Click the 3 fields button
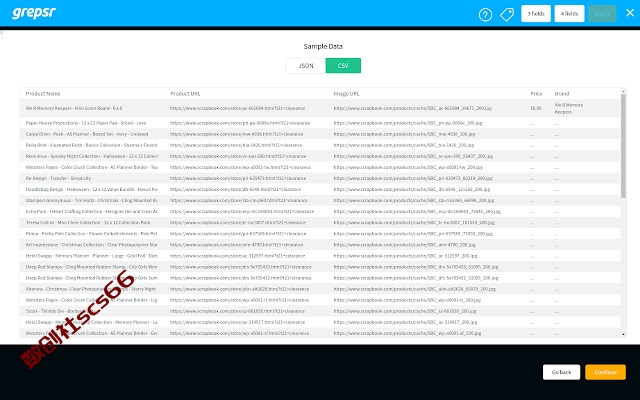Image resolution: width=640 pixels, height=400 pixels. click(x=536, y=13)
